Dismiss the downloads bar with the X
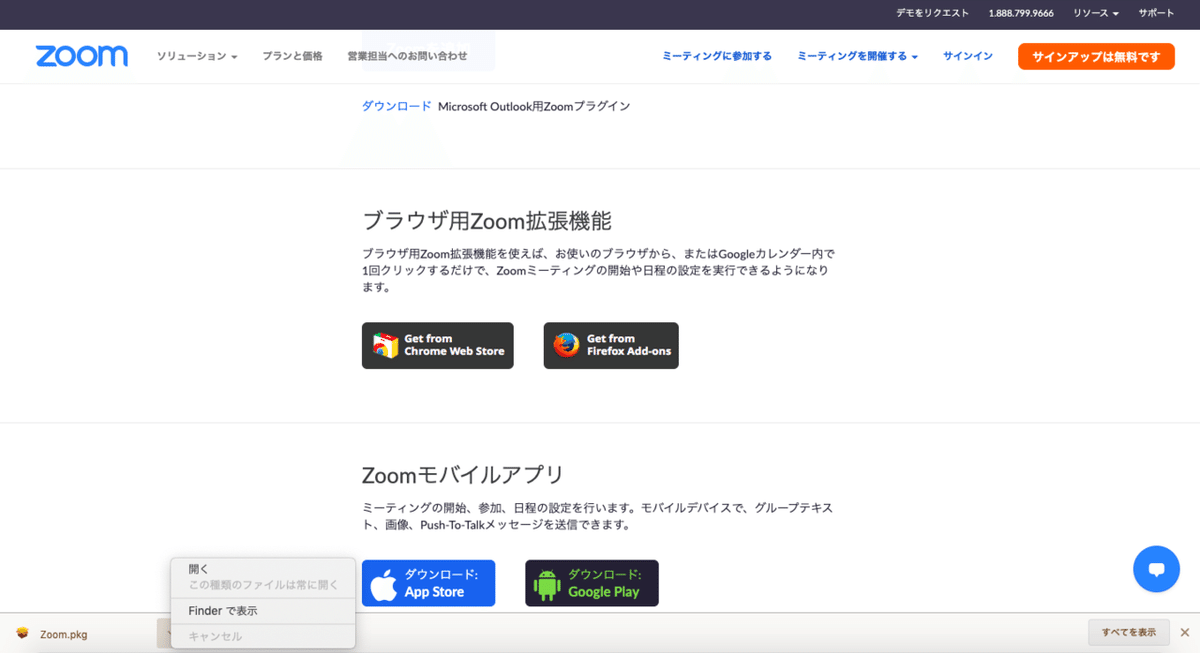This screenshot has height=653, width=1200. tap(1183, 632)
